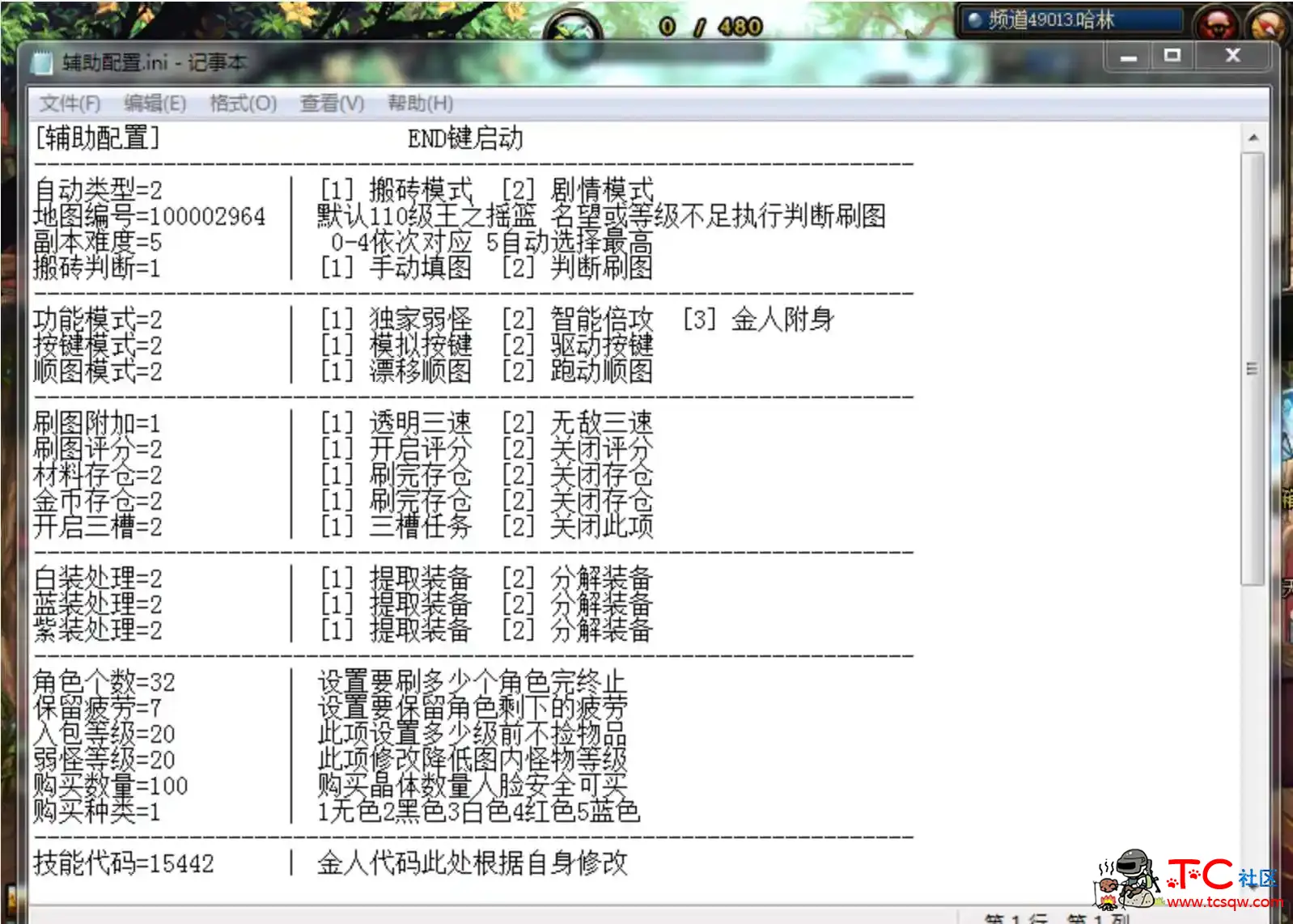The width and height of the screenshot is (1293, 924).
Task: Click the line 购买种类=1
Action: tap(98, 812)
